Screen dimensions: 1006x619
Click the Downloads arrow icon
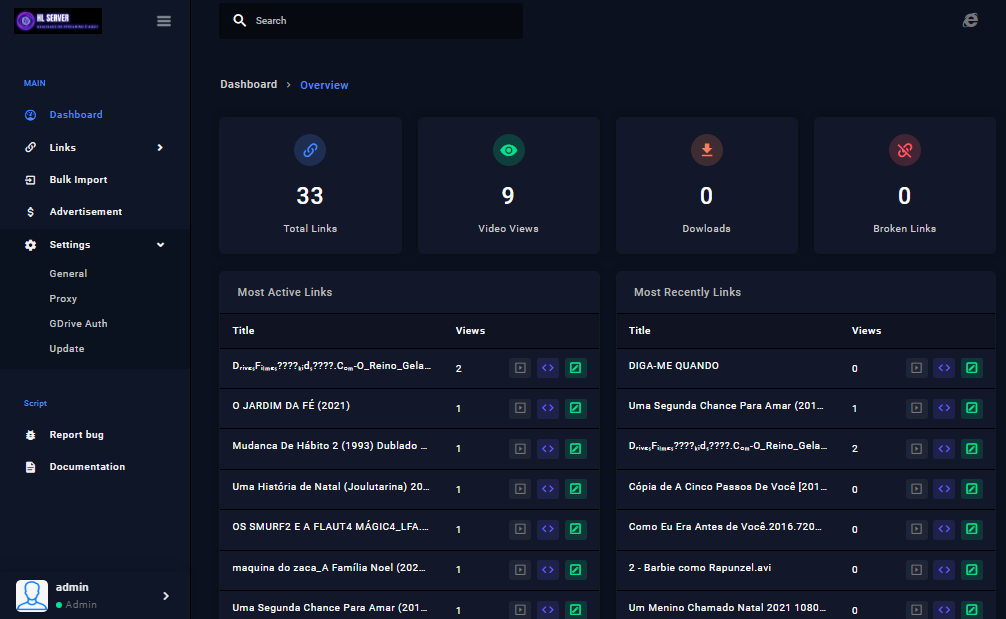[706, 150]
